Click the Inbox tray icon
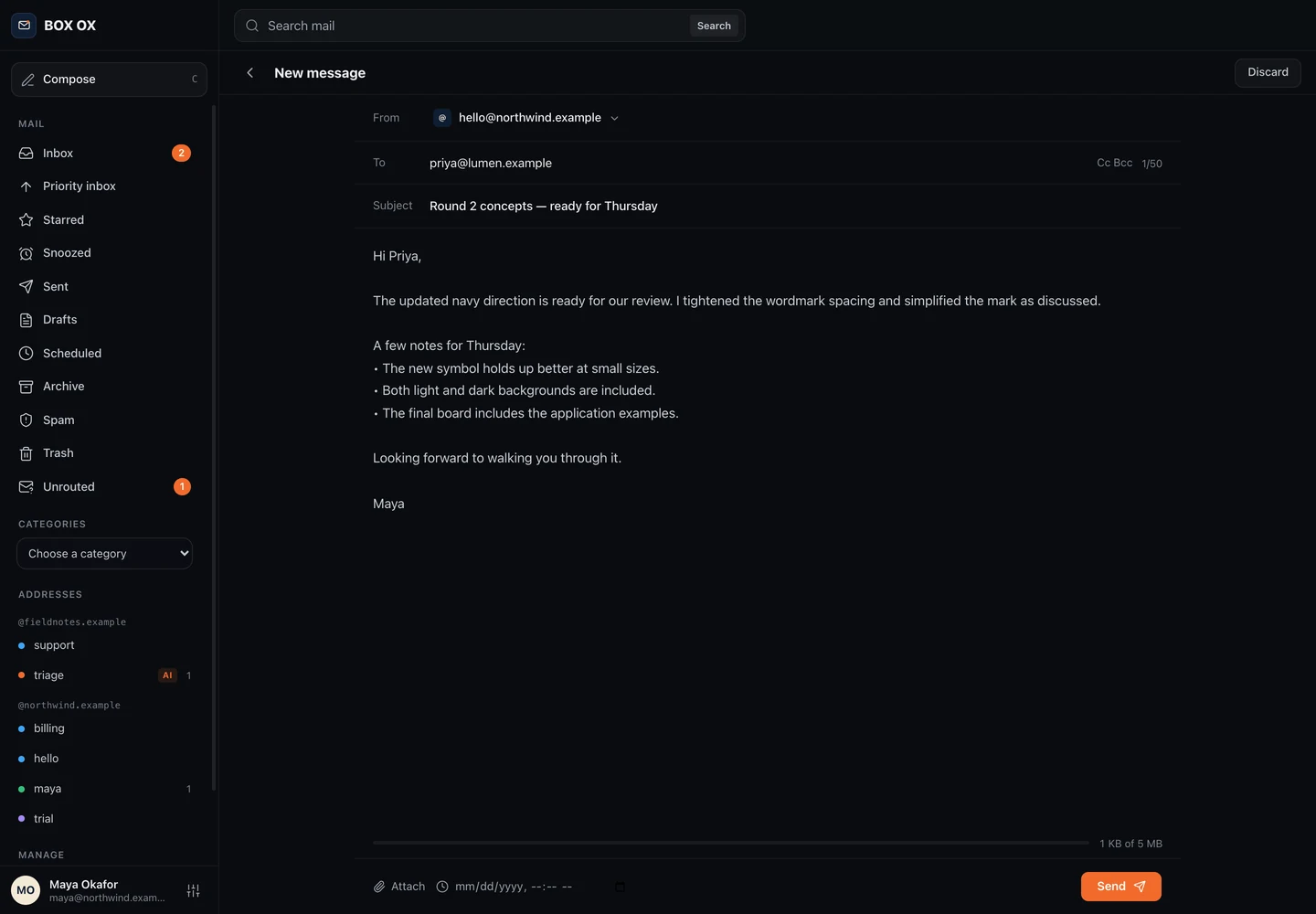The image size is (1316, 914). click(27, 154)
